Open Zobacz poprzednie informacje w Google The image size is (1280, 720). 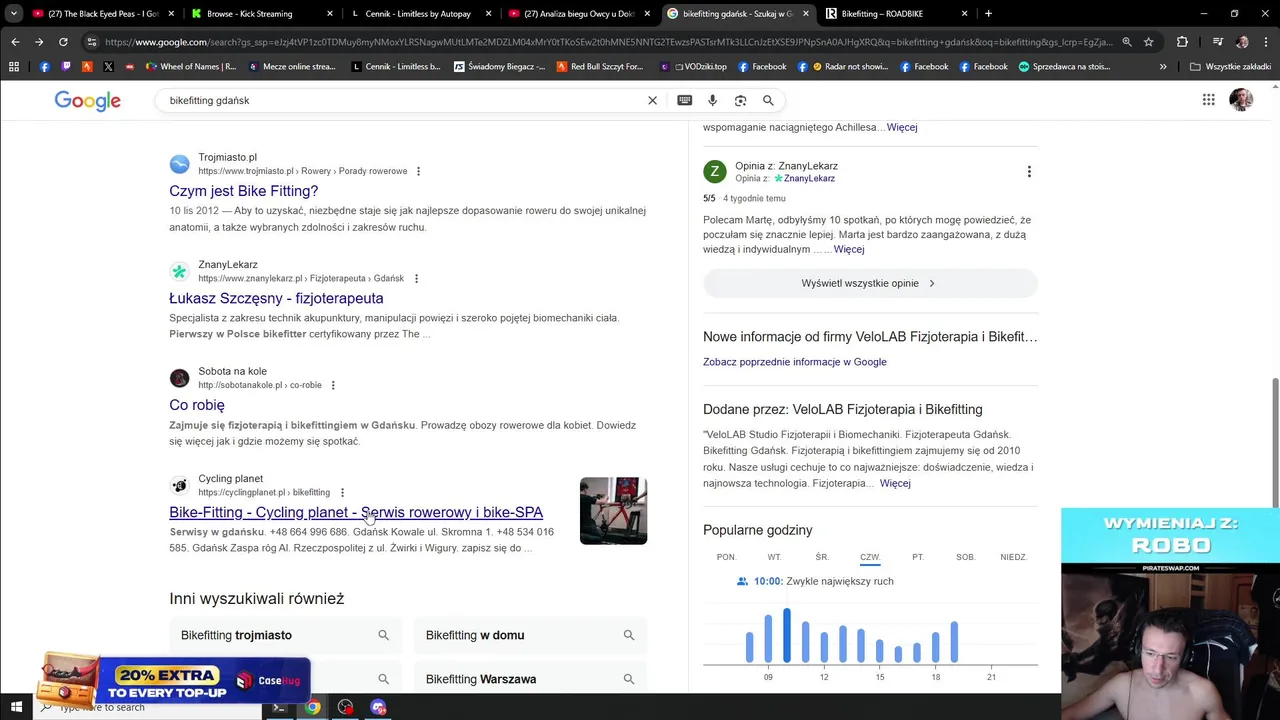794,362
